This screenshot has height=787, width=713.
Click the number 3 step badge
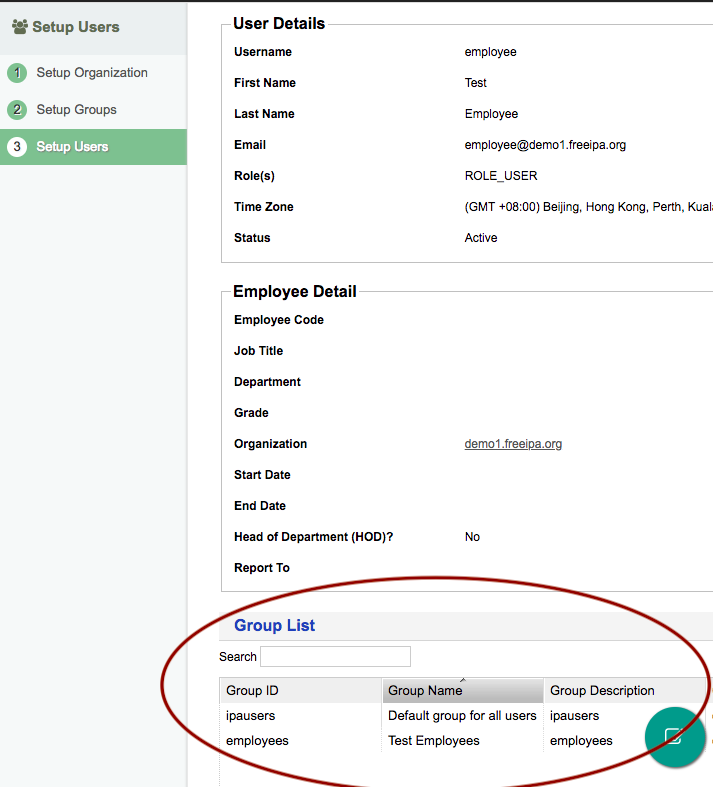[x=16, y=147]
